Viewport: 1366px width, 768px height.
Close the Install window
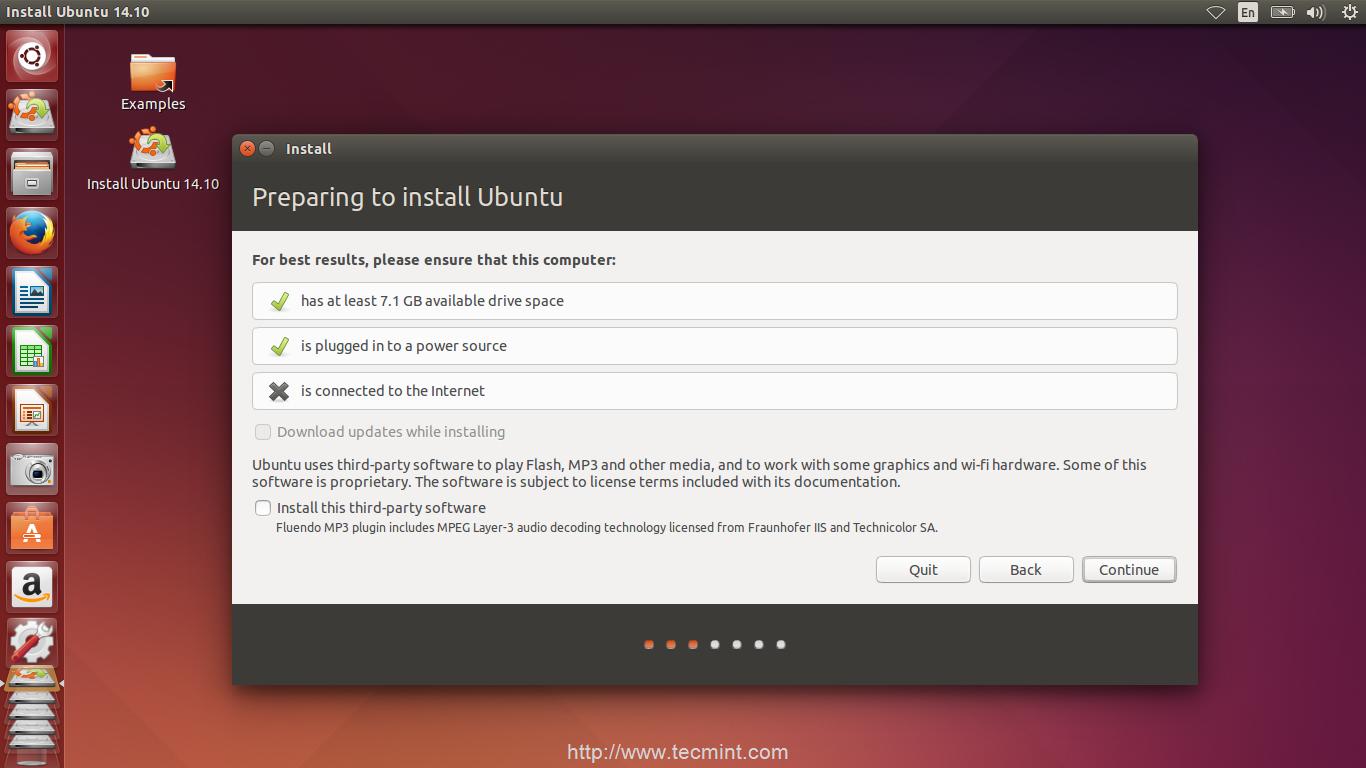click(x=248, y=149)
